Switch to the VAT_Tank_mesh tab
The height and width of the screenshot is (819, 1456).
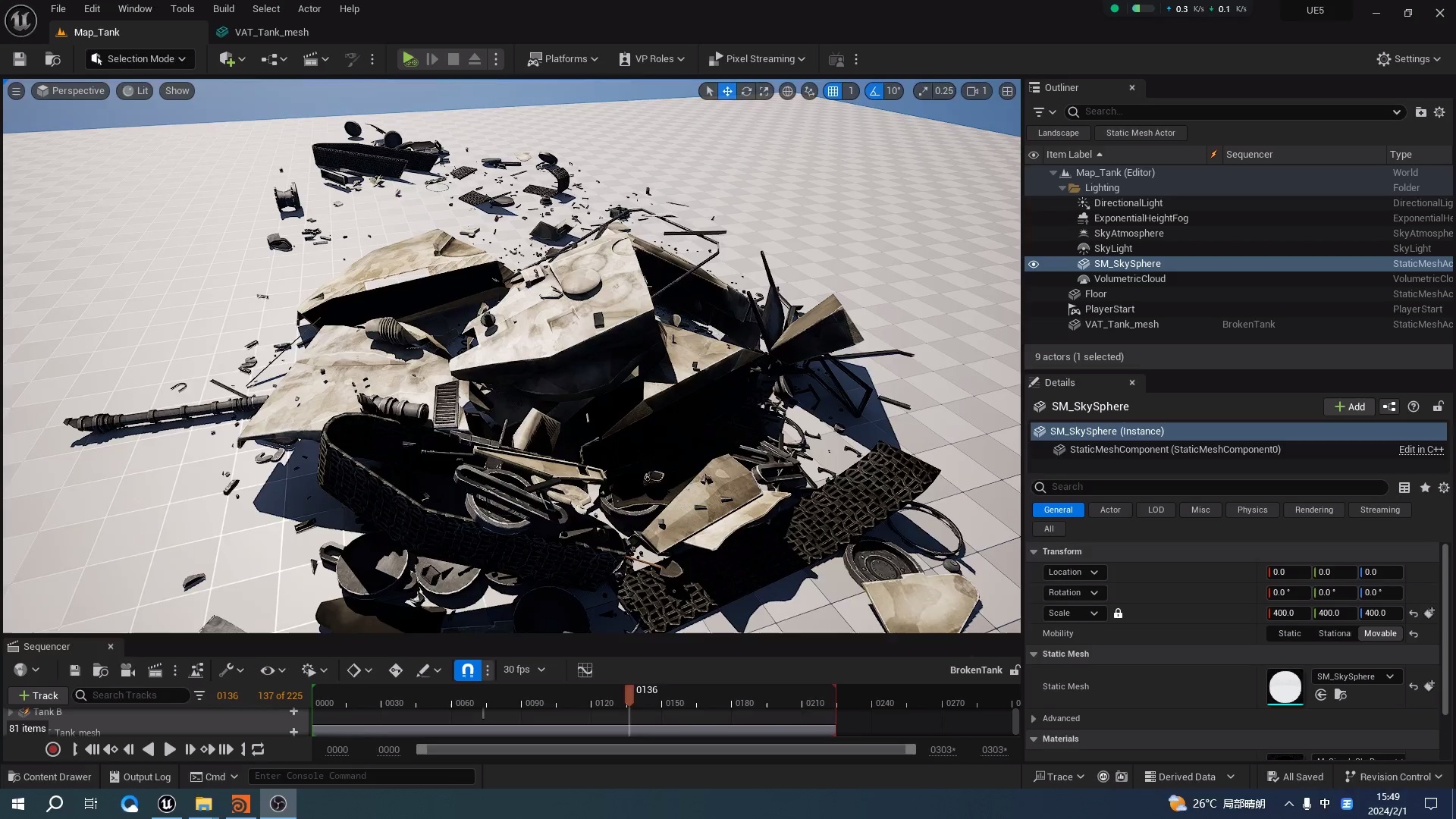[271, 32]
